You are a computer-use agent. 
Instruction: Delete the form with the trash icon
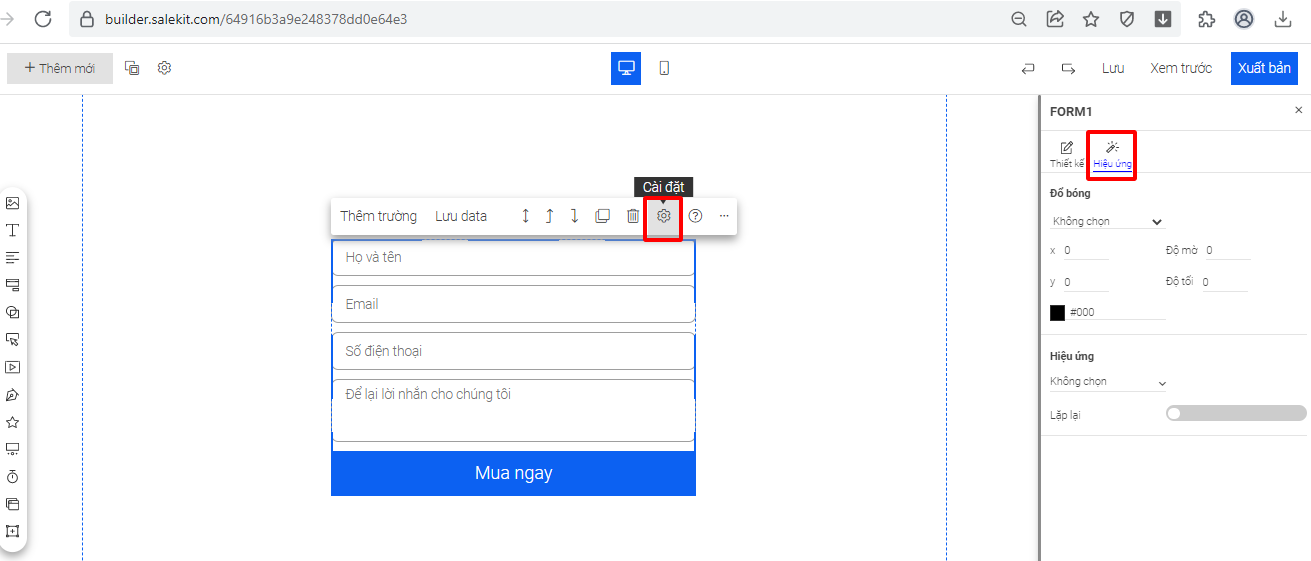[x=632, y=216]
